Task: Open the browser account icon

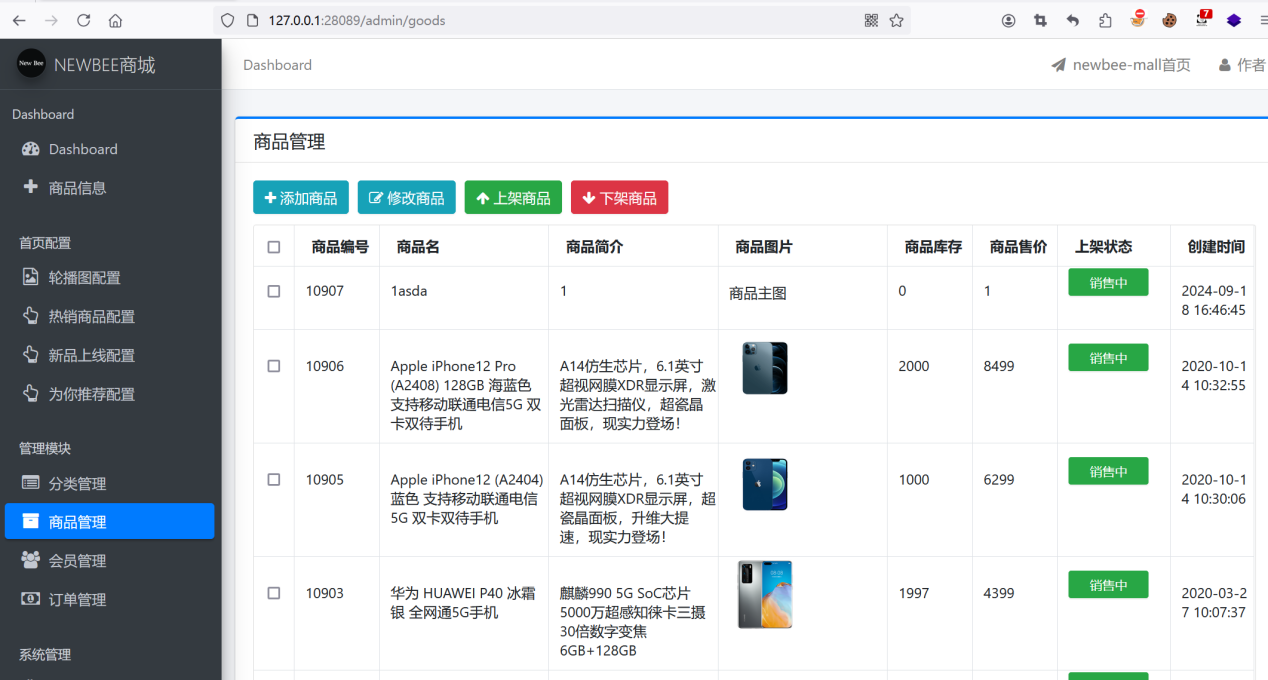Action: pyautogui.click(x=1008, y=20)
